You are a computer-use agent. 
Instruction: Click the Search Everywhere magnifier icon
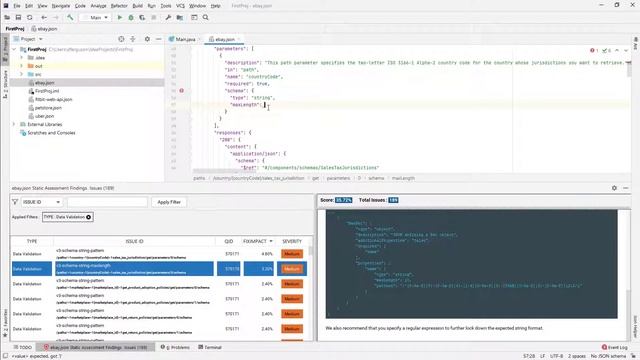[206, 18]
